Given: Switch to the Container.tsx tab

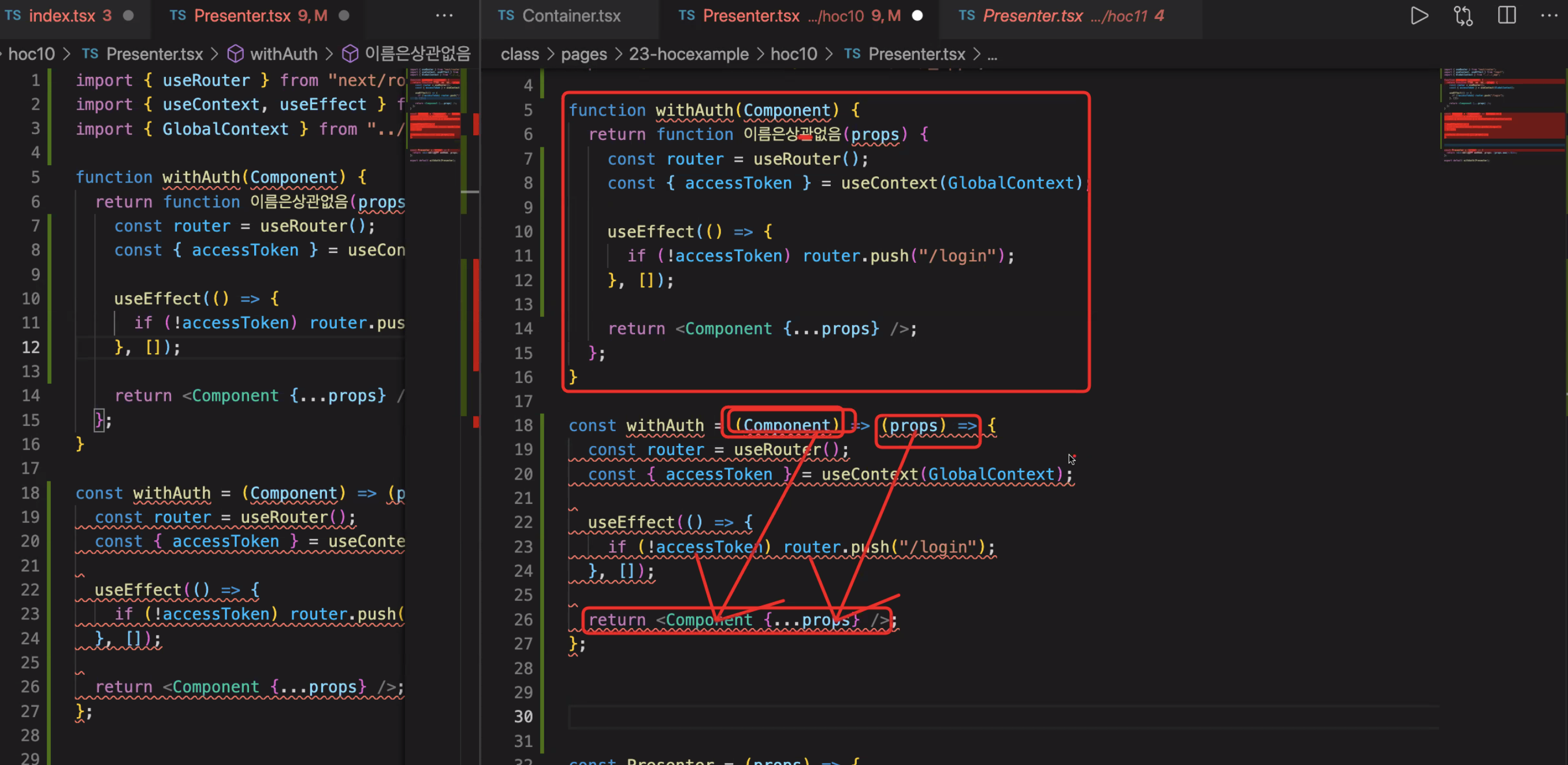Looking at the screenshot, I should click(x=571, y=16).
